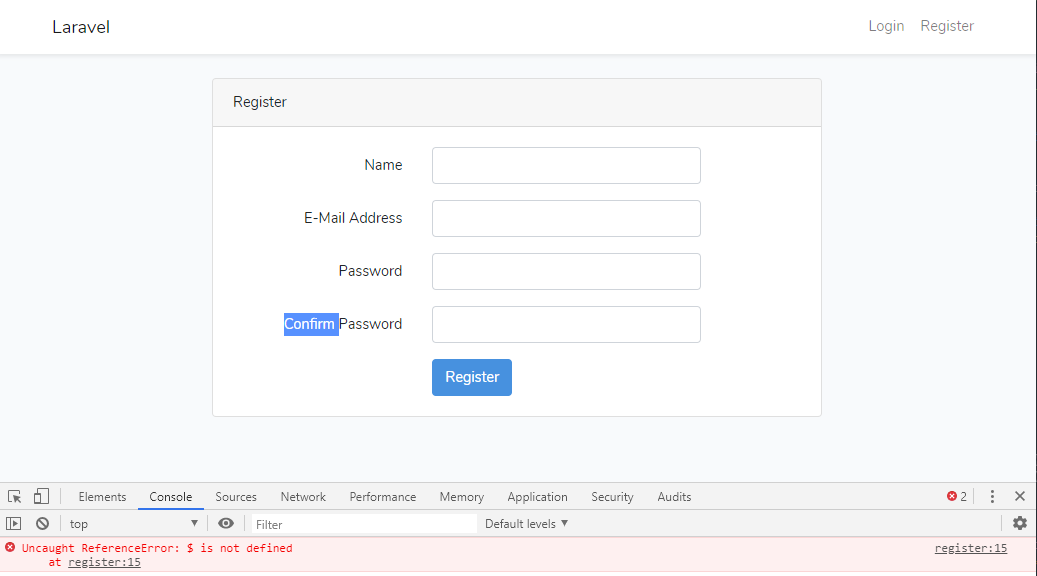1037x576 pixels.
Task: Click the console Filter text box
Action: click(x=362, y=524)
